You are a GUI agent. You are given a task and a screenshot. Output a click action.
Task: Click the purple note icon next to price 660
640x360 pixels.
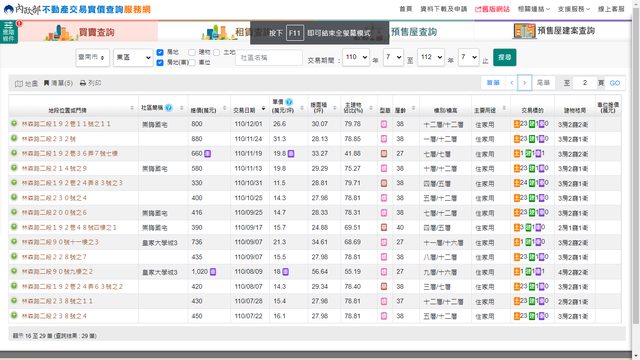pyautogui.click(x=207, y=153)
